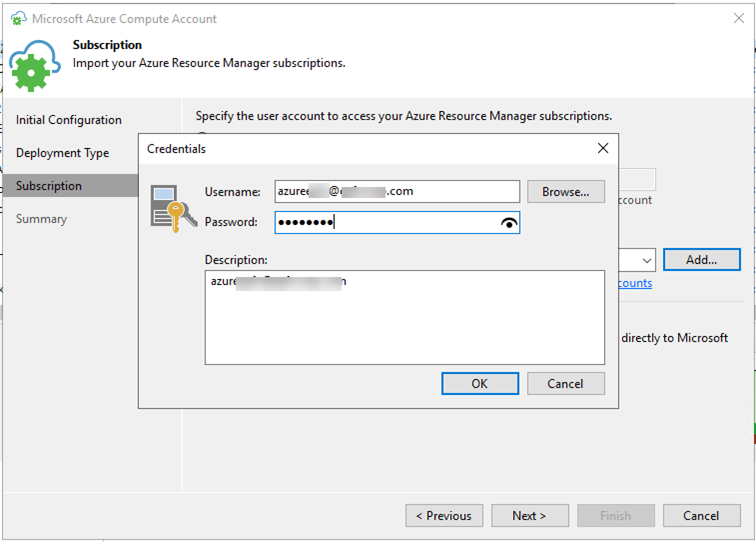Toggle password visibility eye icon
The height and width of the screenshot is (542, 756).
[509, 223]
